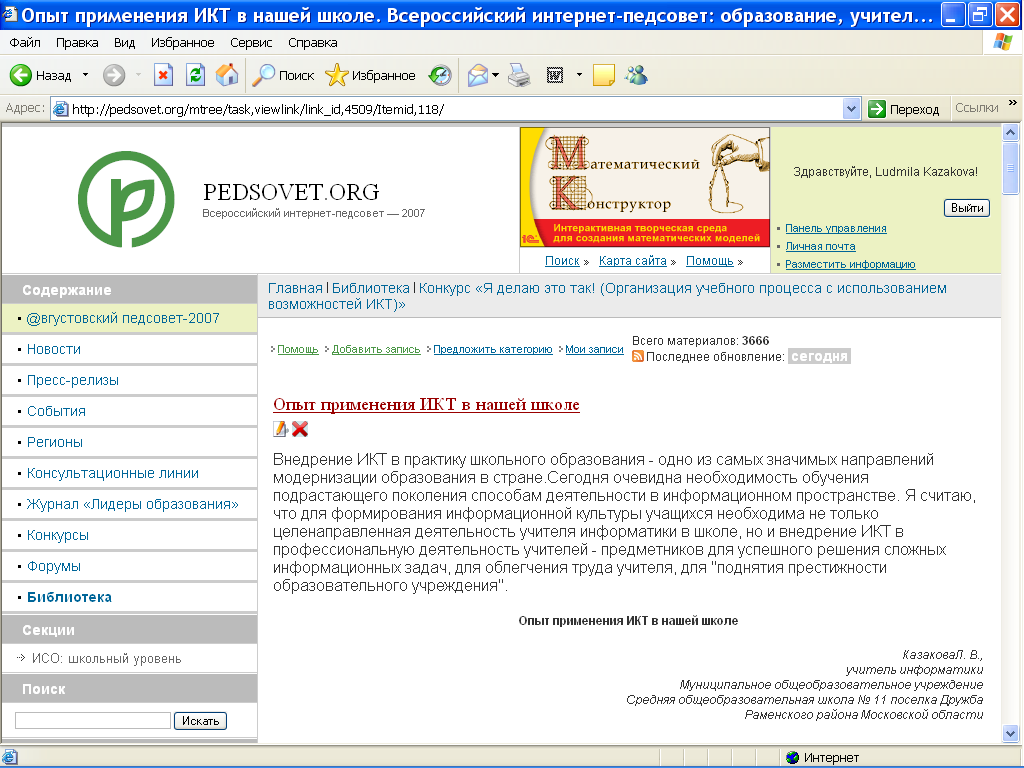Click the Помощь link beside Карта сайта
The image size is (1024, 768).
[710, 261]
